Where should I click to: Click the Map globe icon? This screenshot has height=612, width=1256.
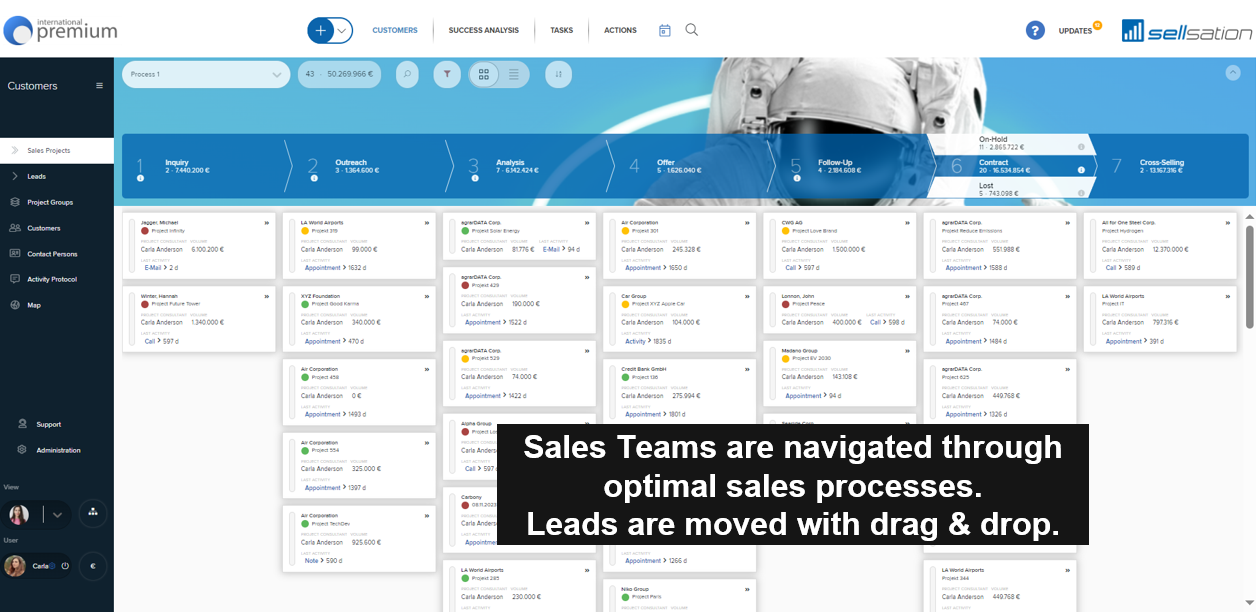(x=15, y=305)
